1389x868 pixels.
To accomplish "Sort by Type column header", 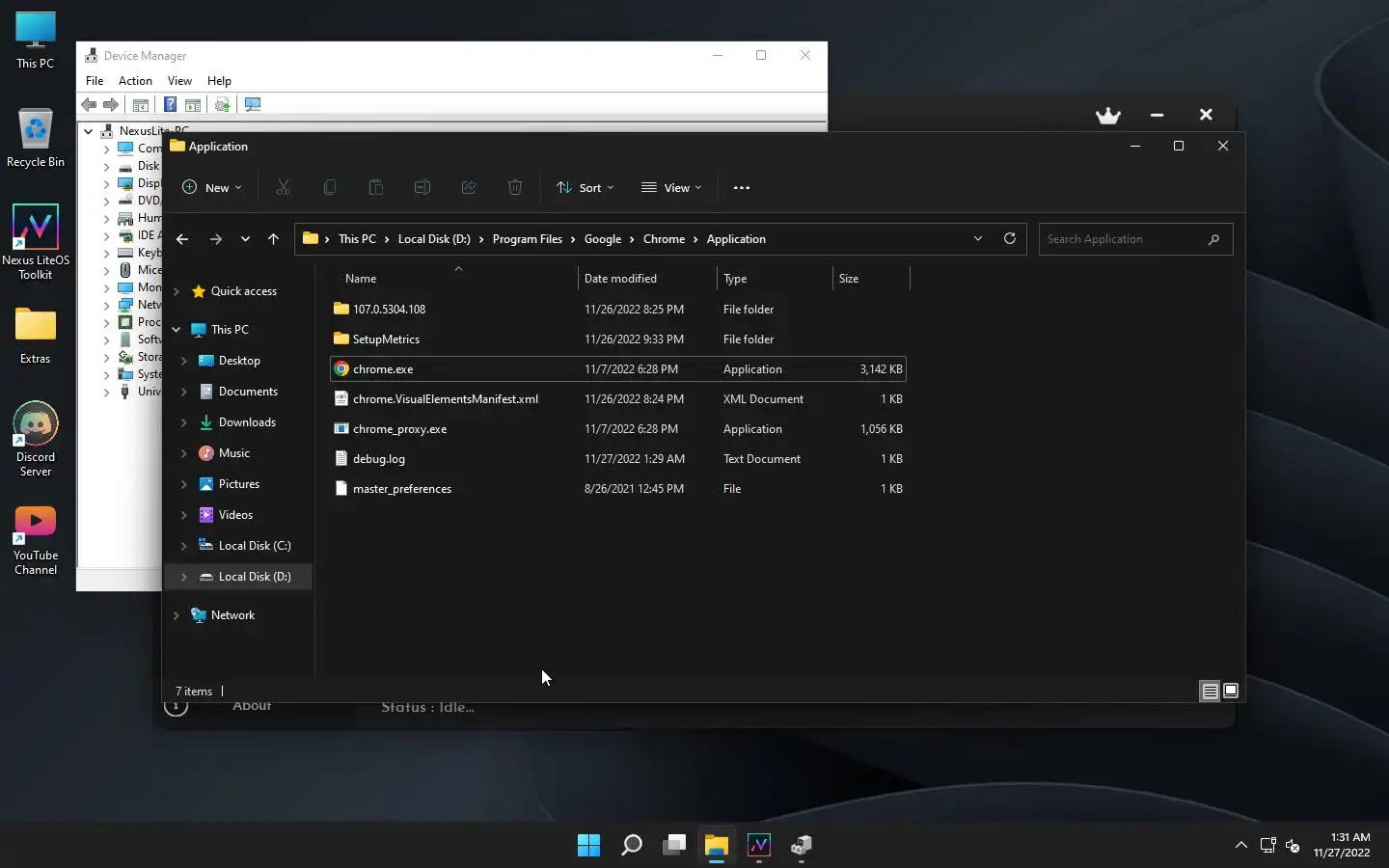I will coord(776,279).
